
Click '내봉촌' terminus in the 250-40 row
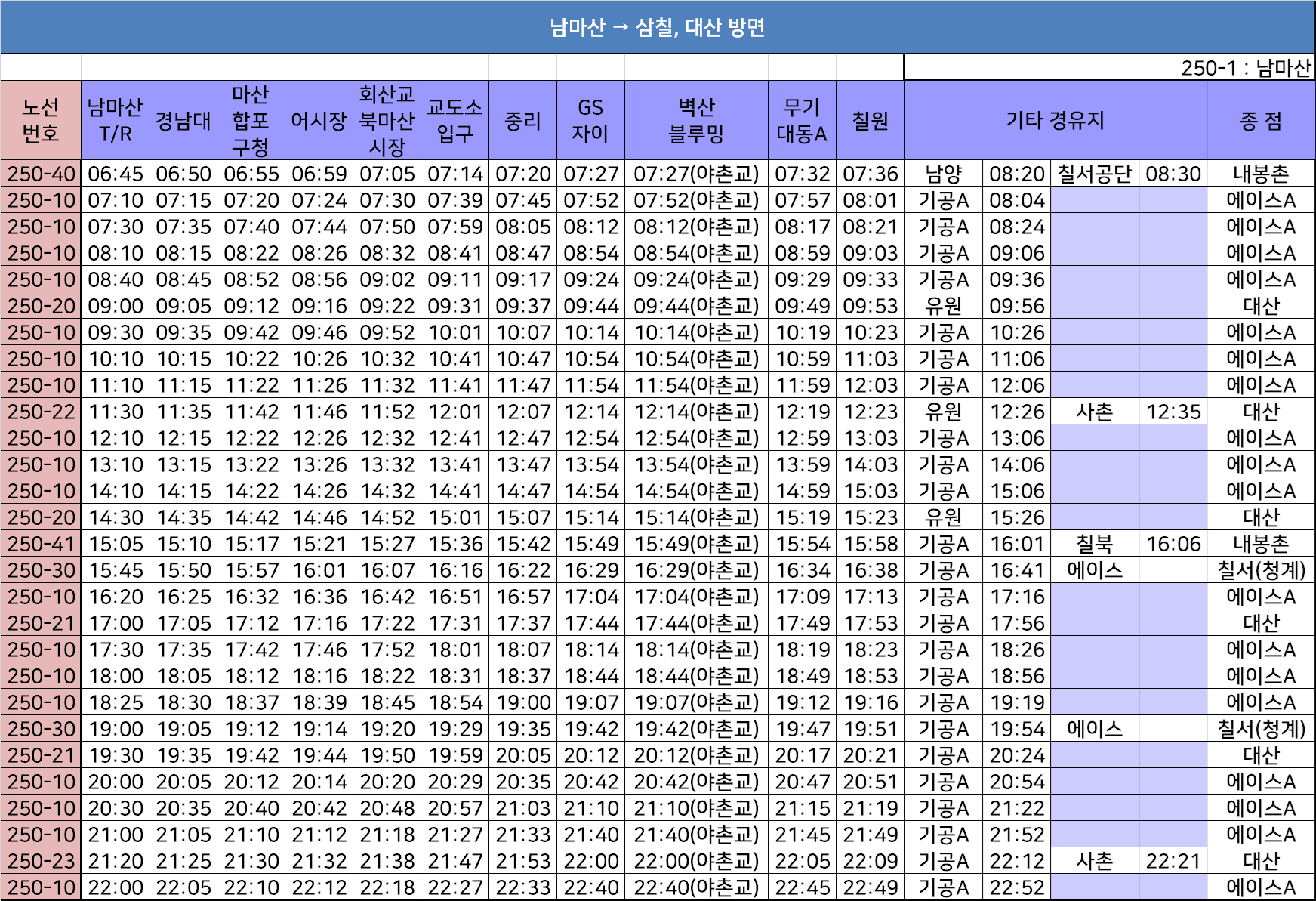1261,174
